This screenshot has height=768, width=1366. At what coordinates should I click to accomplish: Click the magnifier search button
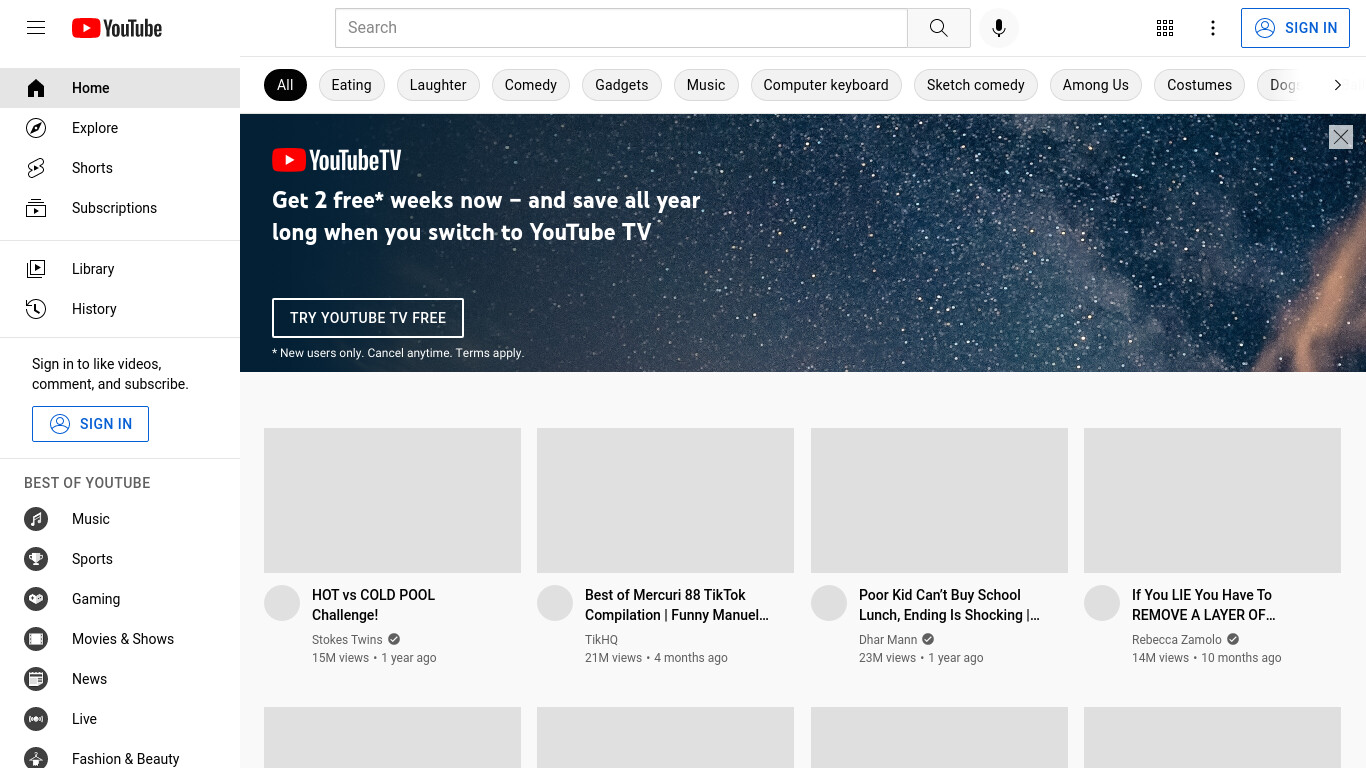(938, 28)
